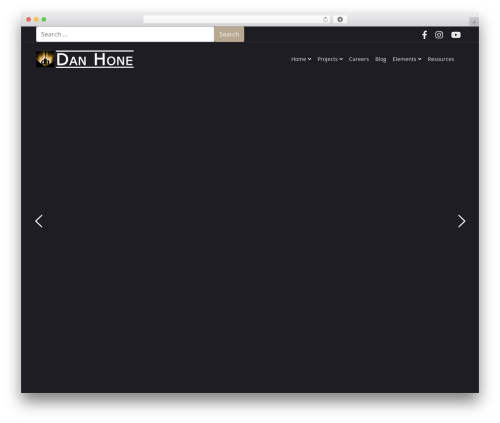This screenshot has height=423, width=500.
Task: Maximize the browser window green button
Action: [x=44, y=19]
